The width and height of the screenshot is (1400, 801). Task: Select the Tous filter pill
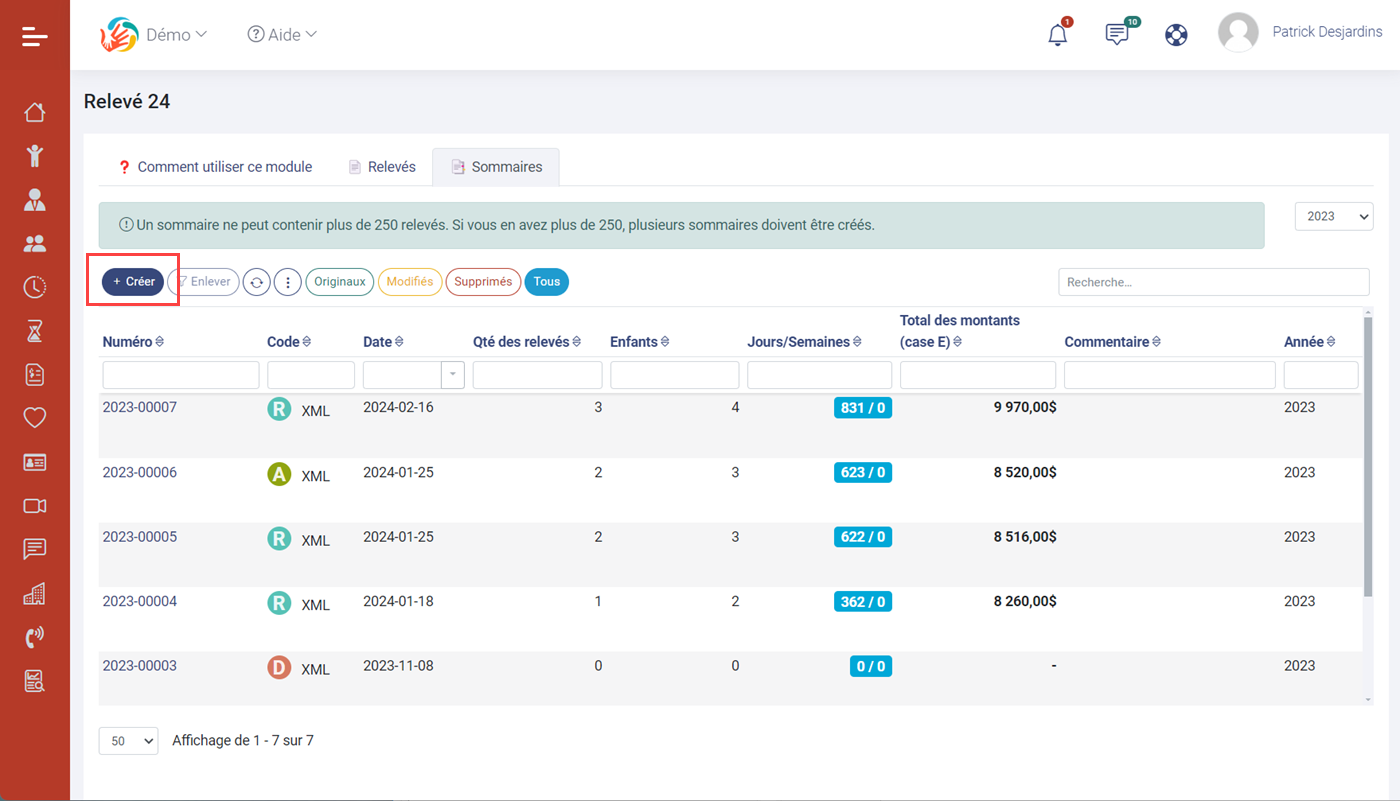[x=547, y=282]
